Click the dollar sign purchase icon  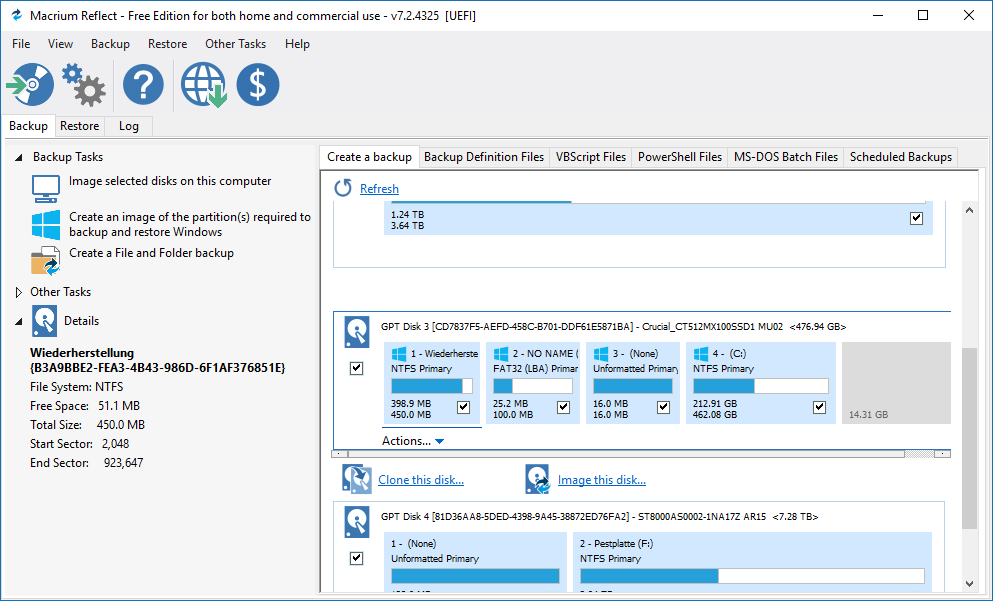pyautogui.click(x=258, y=84)
